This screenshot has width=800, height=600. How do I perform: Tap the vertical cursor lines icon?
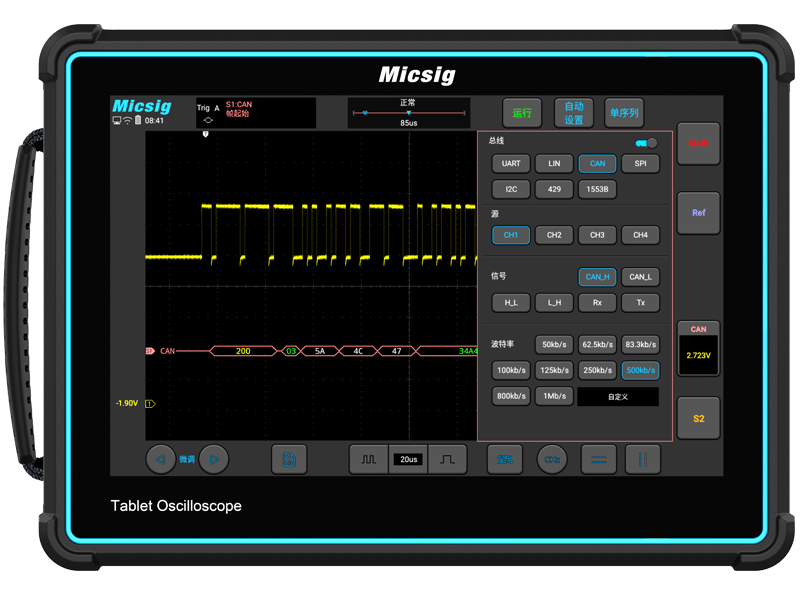tap(643, 459)
